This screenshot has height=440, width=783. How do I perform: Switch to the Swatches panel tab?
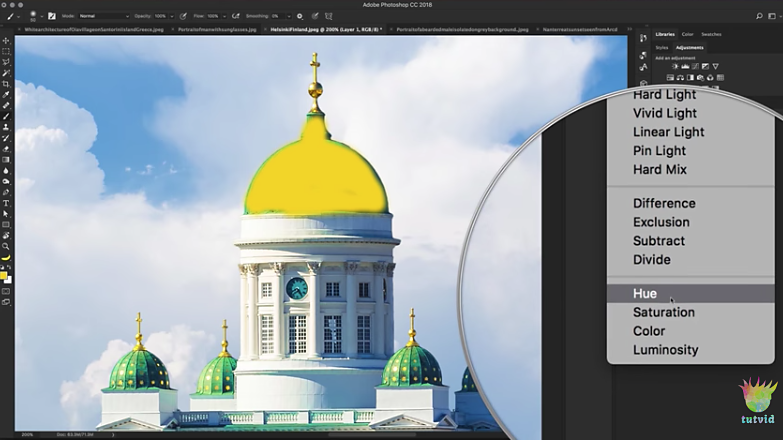click(711, 34)
